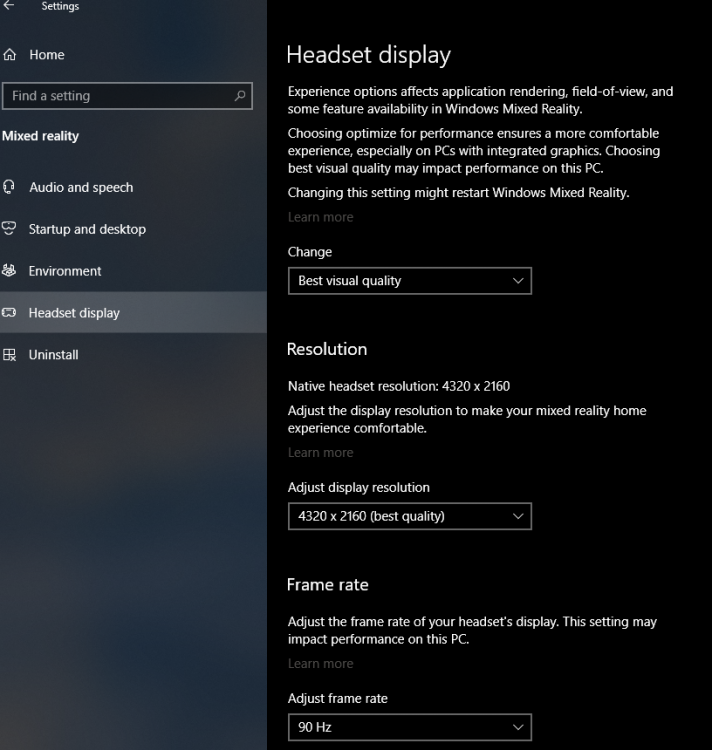Click the Startup and desktop icon
The image size is (712, 750).
[x=9, y=229]
